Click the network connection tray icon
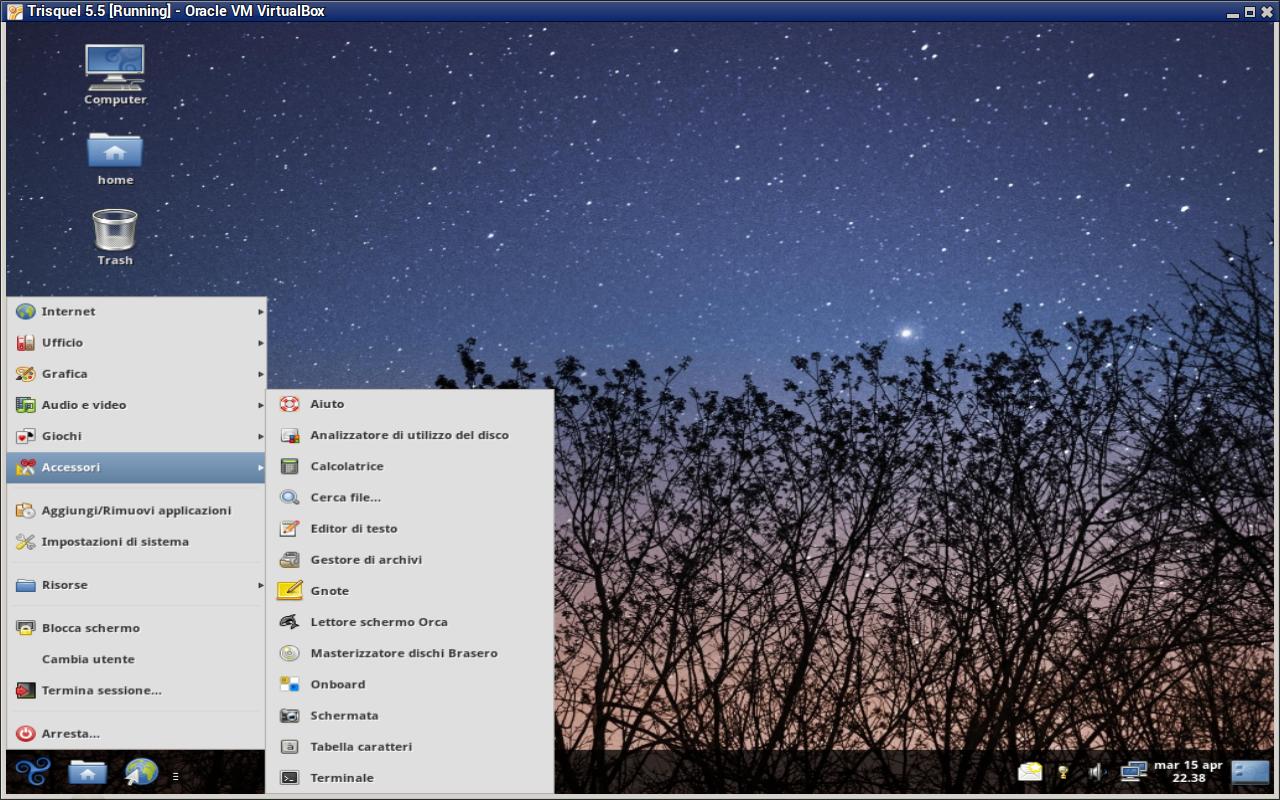Viewport: 1280px width, 800px height. point(1132,772)
